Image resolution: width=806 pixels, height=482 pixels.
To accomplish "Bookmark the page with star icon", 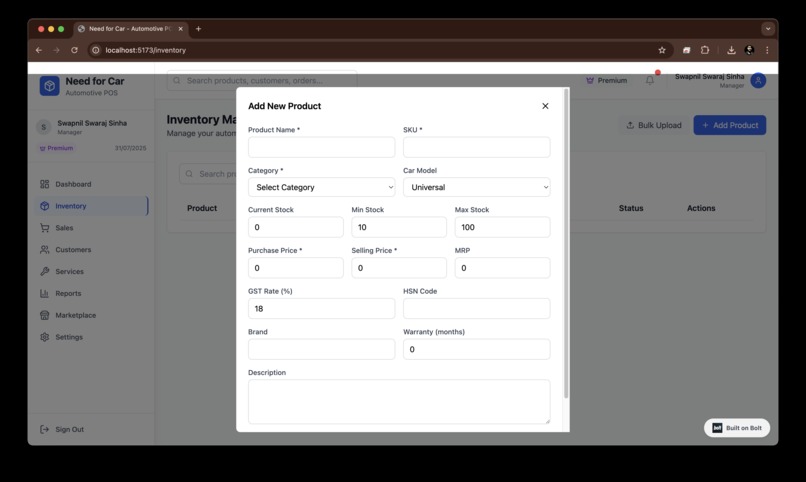I will pyautogui.click(x=662, y=50).
